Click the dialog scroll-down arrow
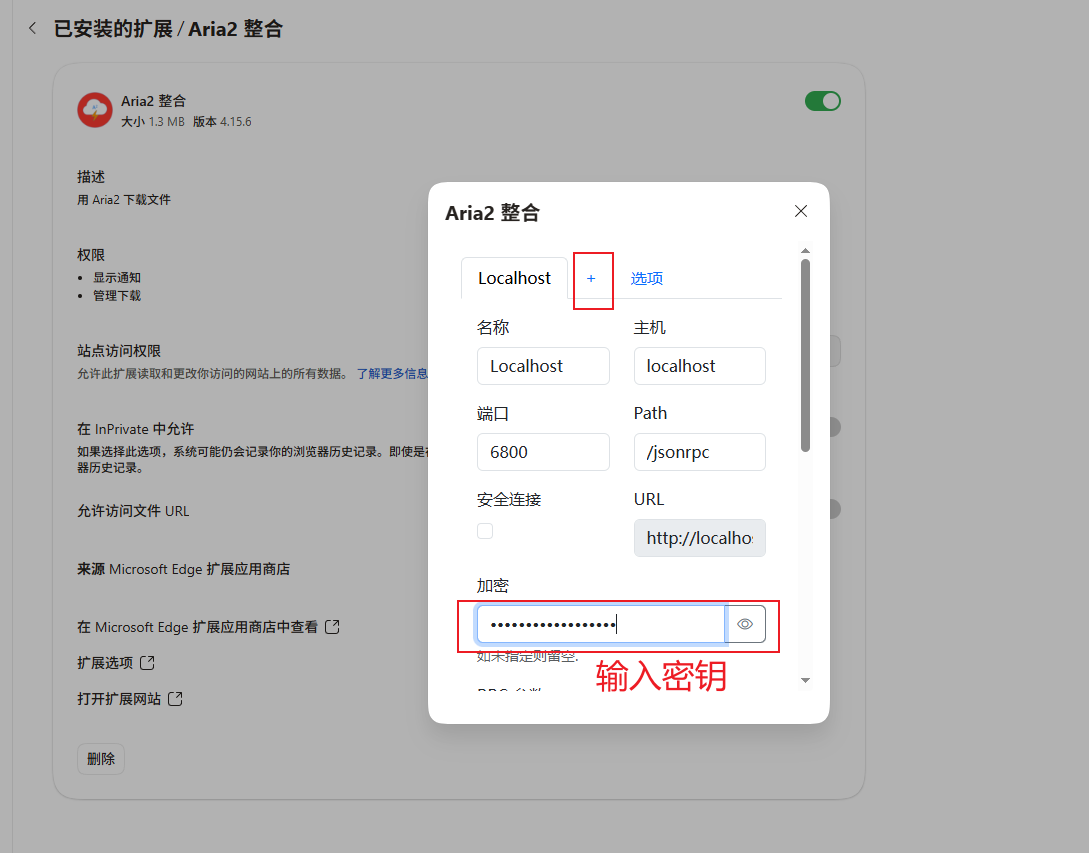This screenshot has height=853, width=1089. (x=806, y=681)
